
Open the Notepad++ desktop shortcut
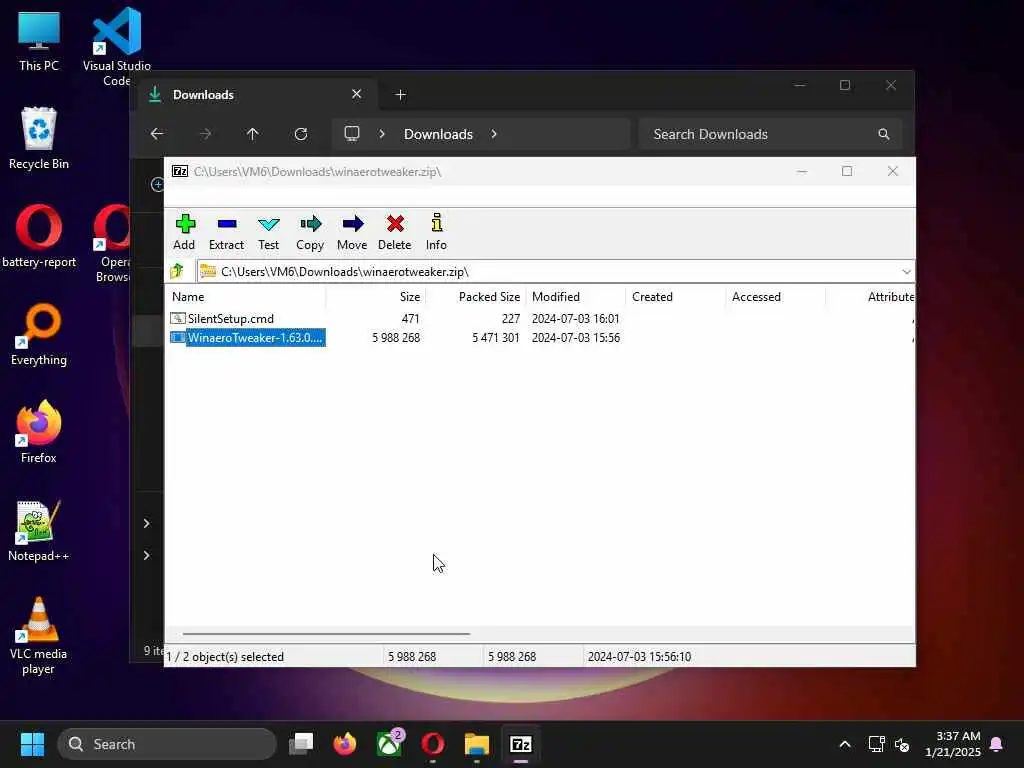click(x=39, y=530)
